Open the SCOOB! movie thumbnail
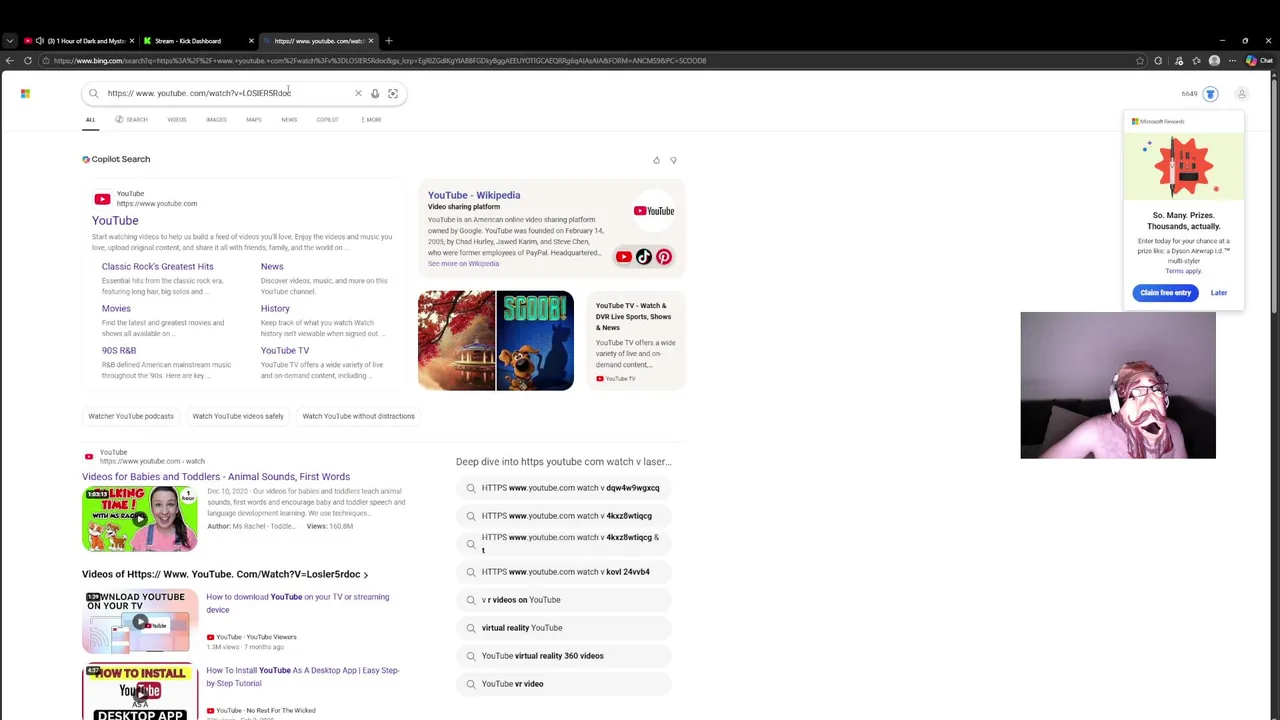Viewport: 1280px width, 720px height. tap(535, 340)
